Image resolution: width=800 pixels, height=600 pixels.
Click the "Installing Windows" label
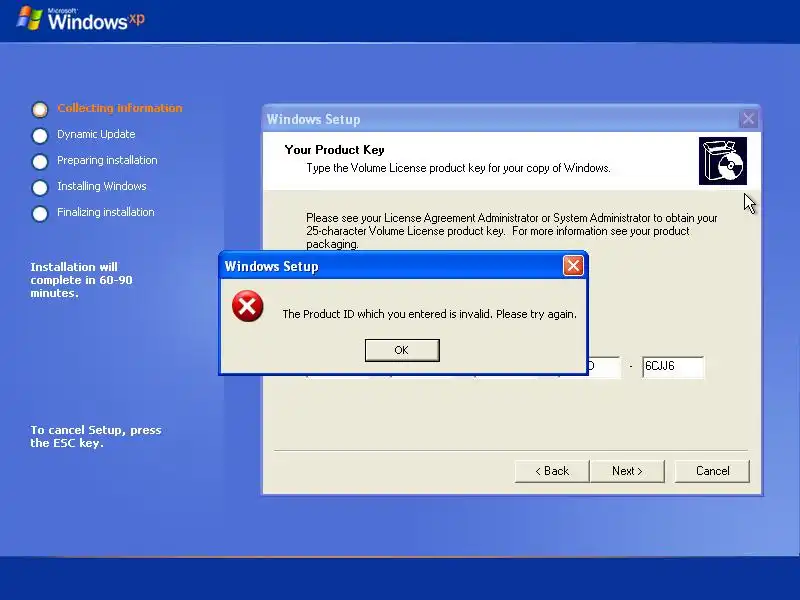[x=102, y=186]
